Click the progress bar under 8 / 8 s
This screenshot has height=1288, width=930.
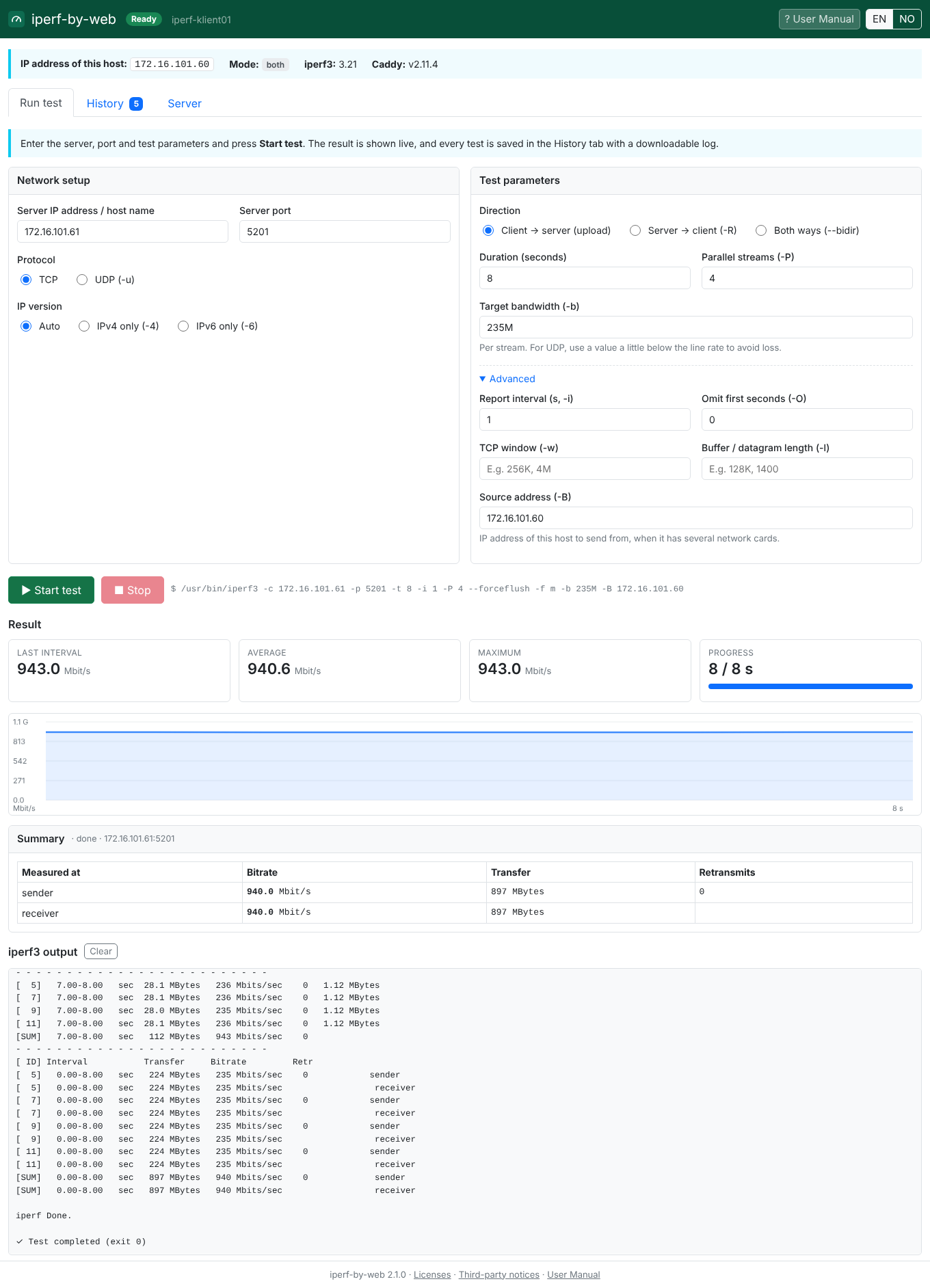(810, 686)
